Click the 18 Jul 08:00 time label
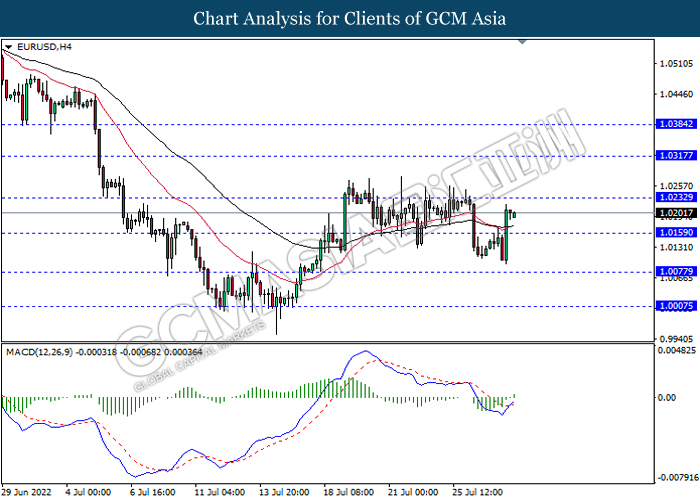The width and height of the screenshot is (700, 500). click(349, 492)
